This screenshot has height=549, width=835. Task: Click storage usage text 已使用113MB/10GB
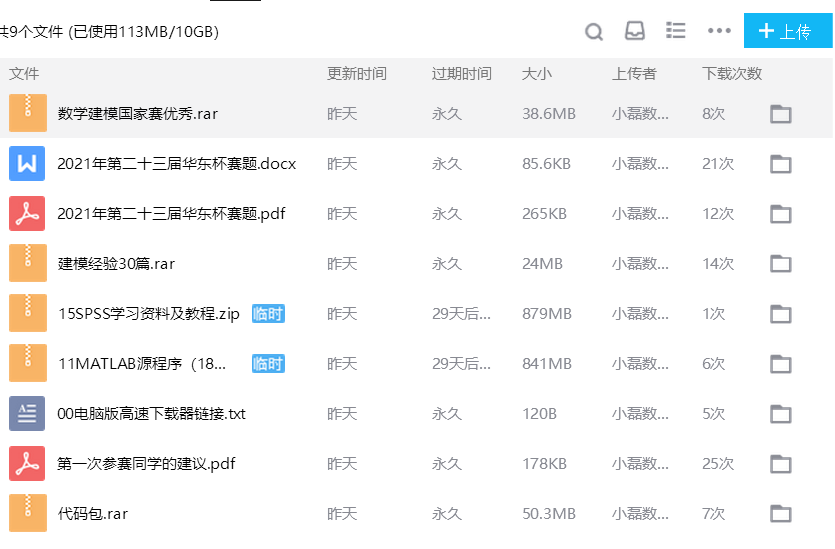pos(144,32)
